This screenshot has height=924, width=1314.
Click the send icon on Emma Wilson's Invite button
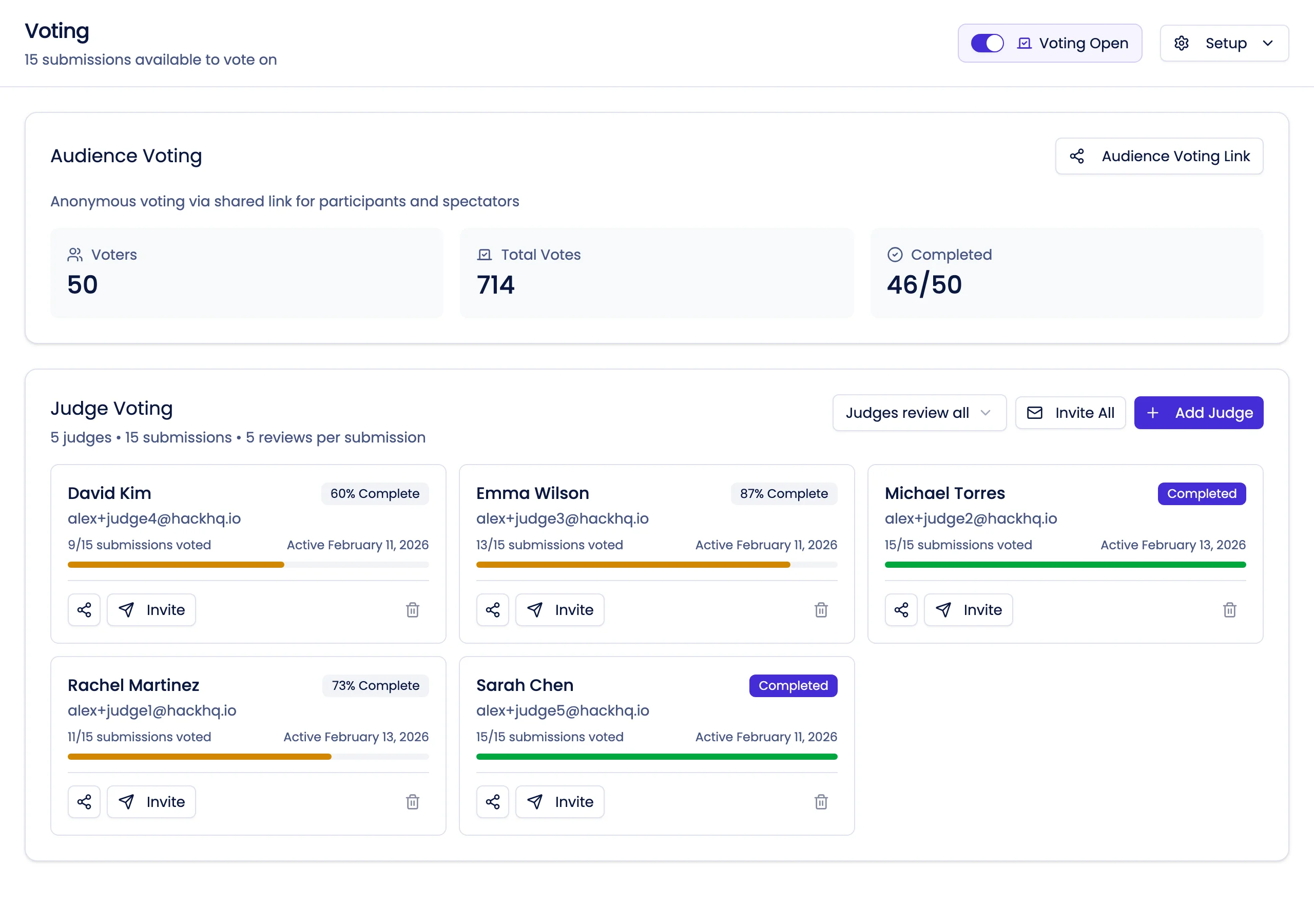[536, 610]
